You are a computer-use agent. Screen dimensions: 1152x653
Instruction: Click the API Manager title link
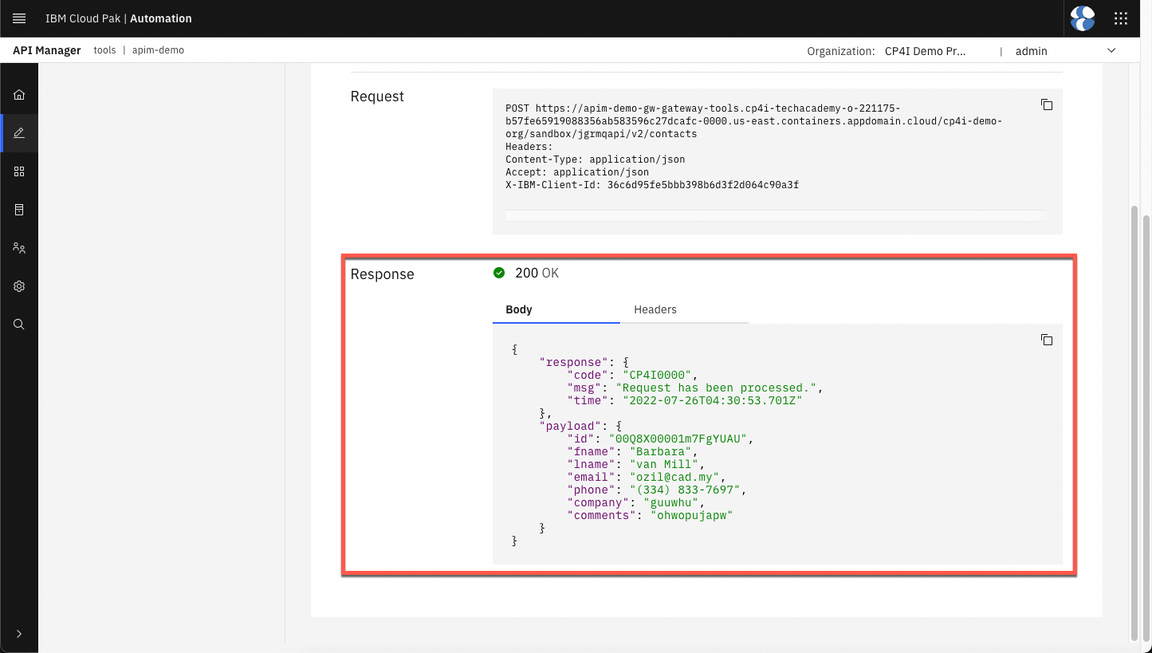[x=47, y=50]
